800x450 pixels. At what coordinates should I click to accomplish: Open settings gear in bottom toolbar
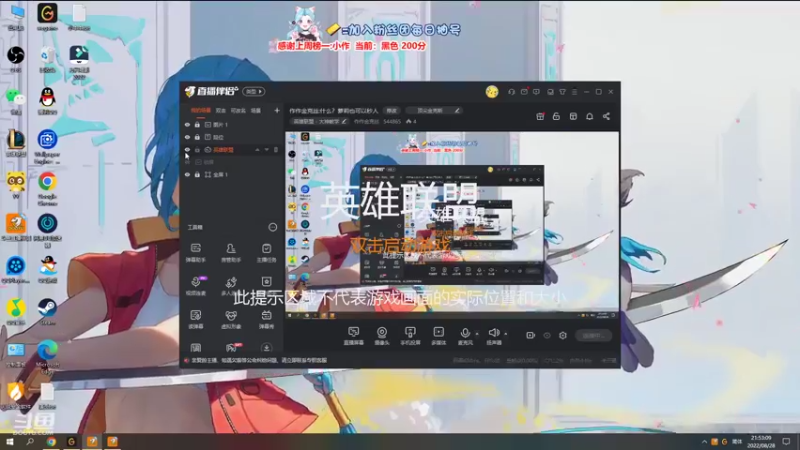563,335
